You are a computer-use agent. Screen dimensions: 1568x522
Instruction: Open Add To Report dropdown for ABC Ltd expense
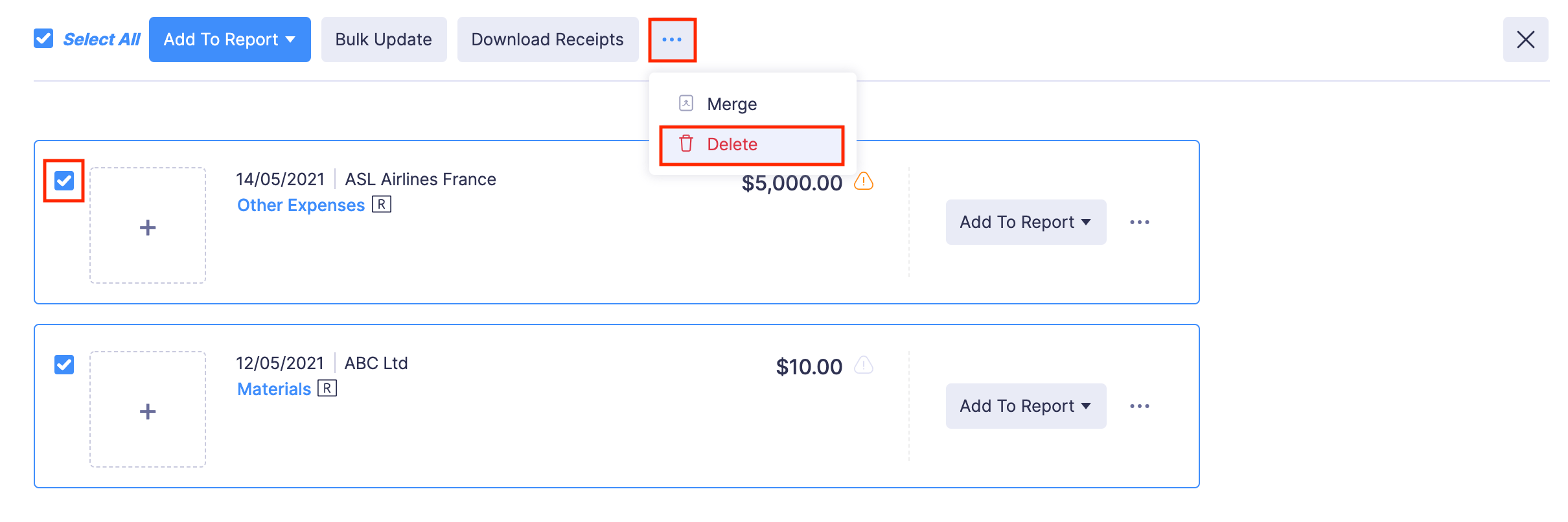coord(1026,406)
